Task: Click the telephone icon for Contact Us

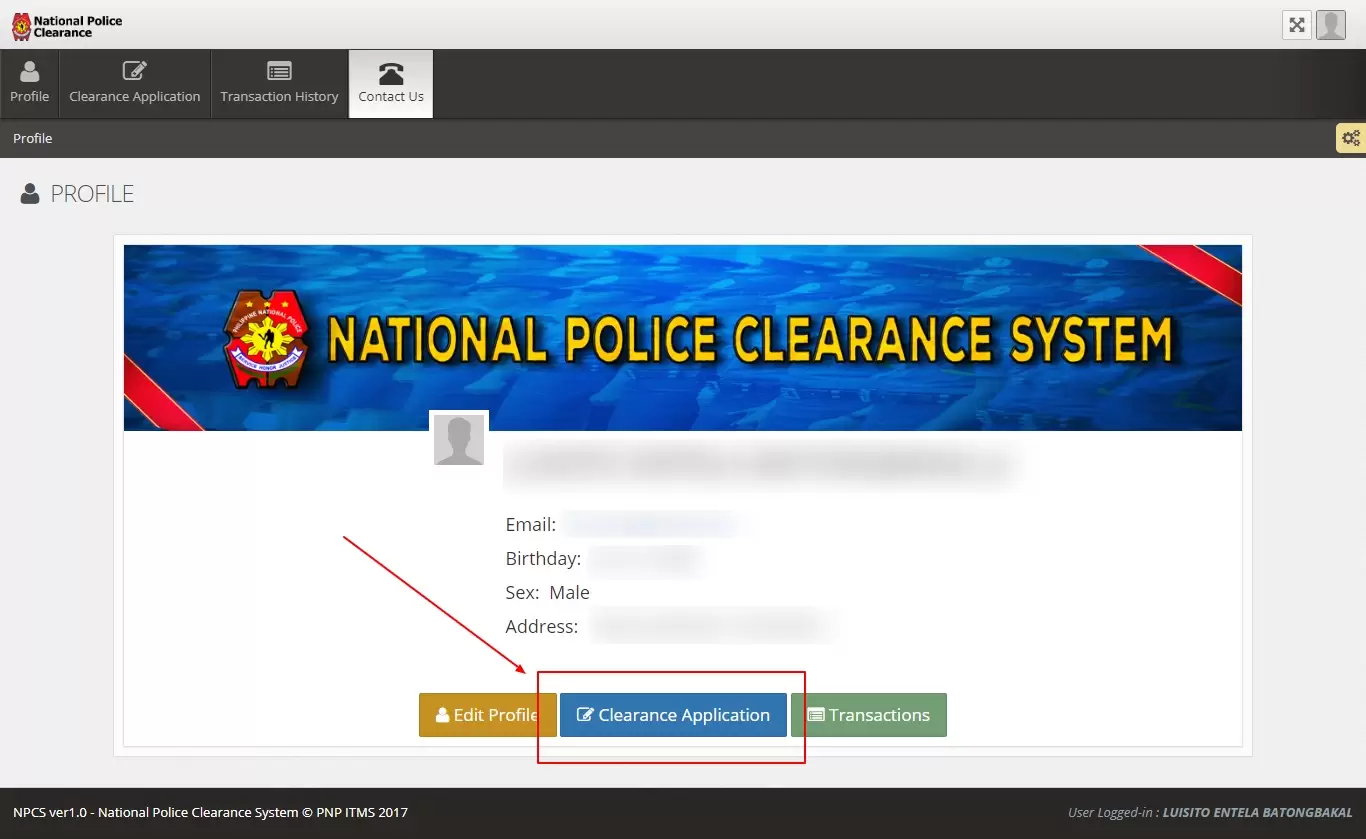Action: tap(391, 73)
